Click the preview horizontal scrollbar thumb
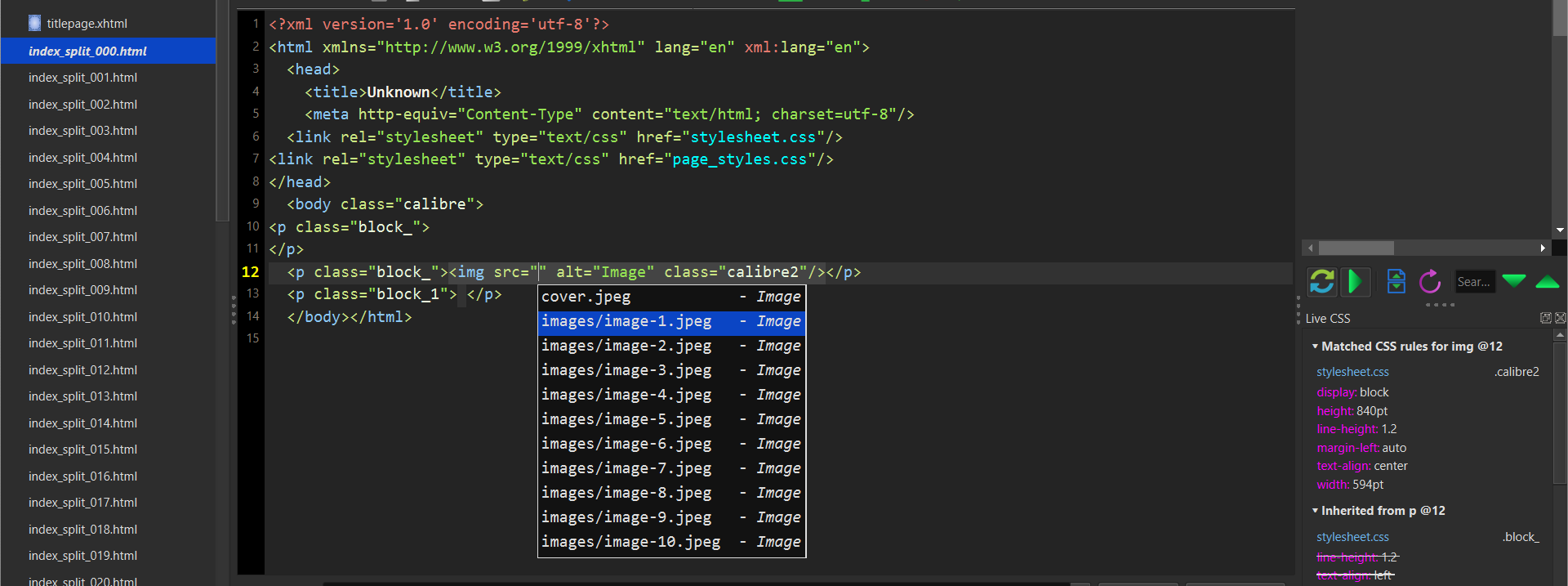Image resolution: width=1568 pixels, height=586 pixels. (x=1356, y=248)
